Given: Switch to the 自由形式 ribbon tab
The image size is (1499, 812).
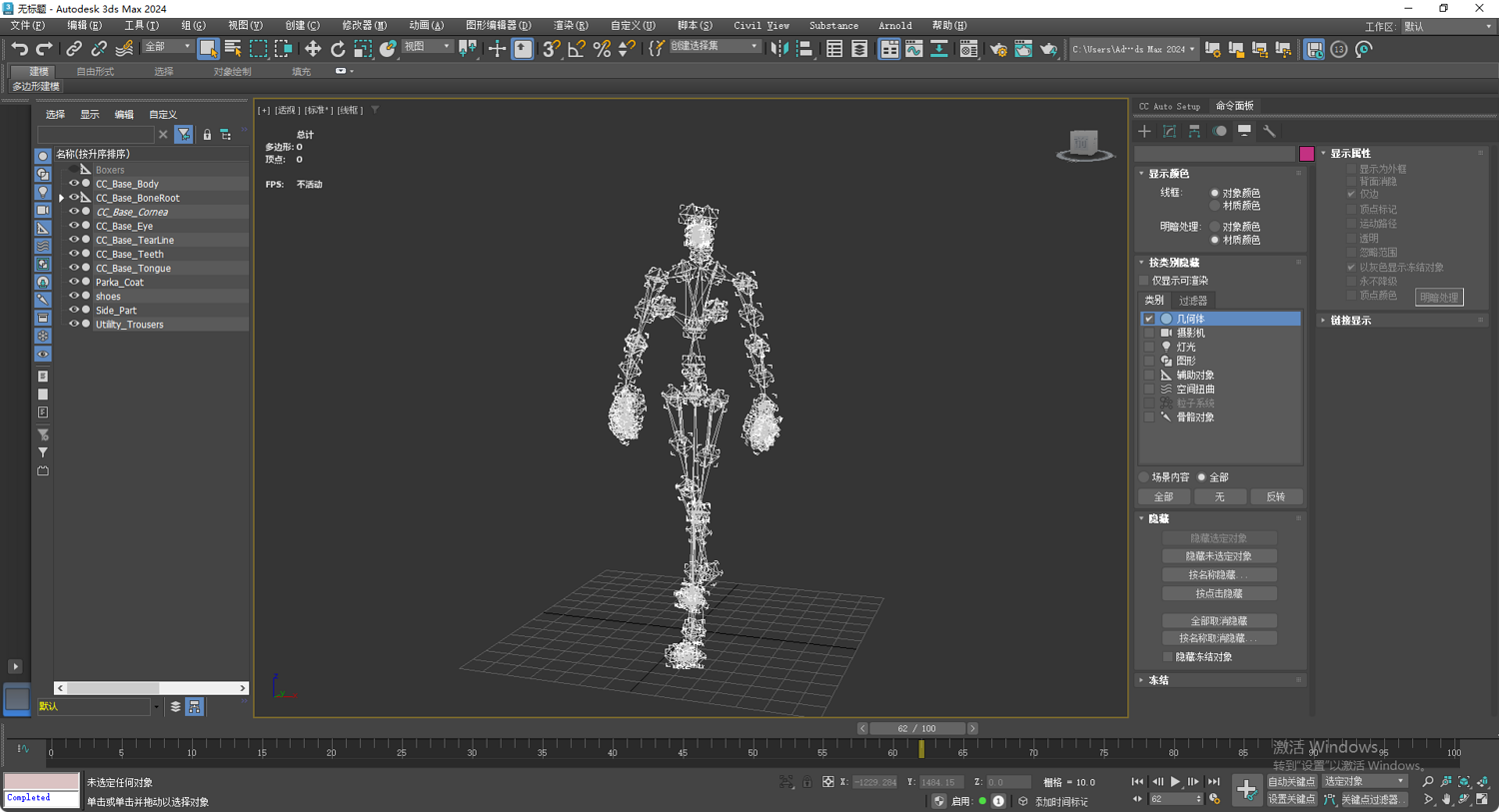Looking at the screenshot, I should click(x=95, y=72).
